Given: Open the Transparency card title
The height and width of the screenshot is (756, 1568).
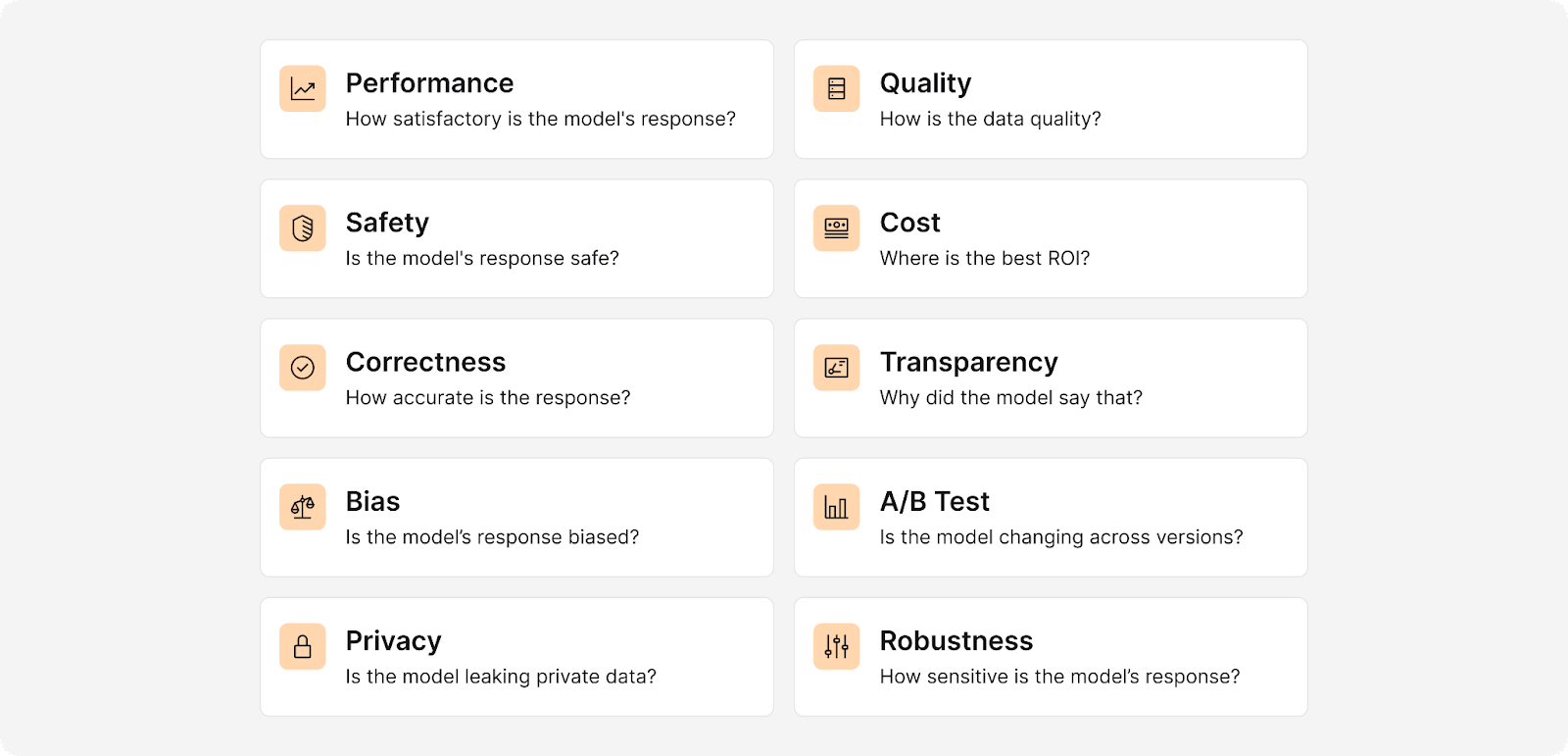Looking at the screenshot, I should pyautogui.click(x=969, y=363).
